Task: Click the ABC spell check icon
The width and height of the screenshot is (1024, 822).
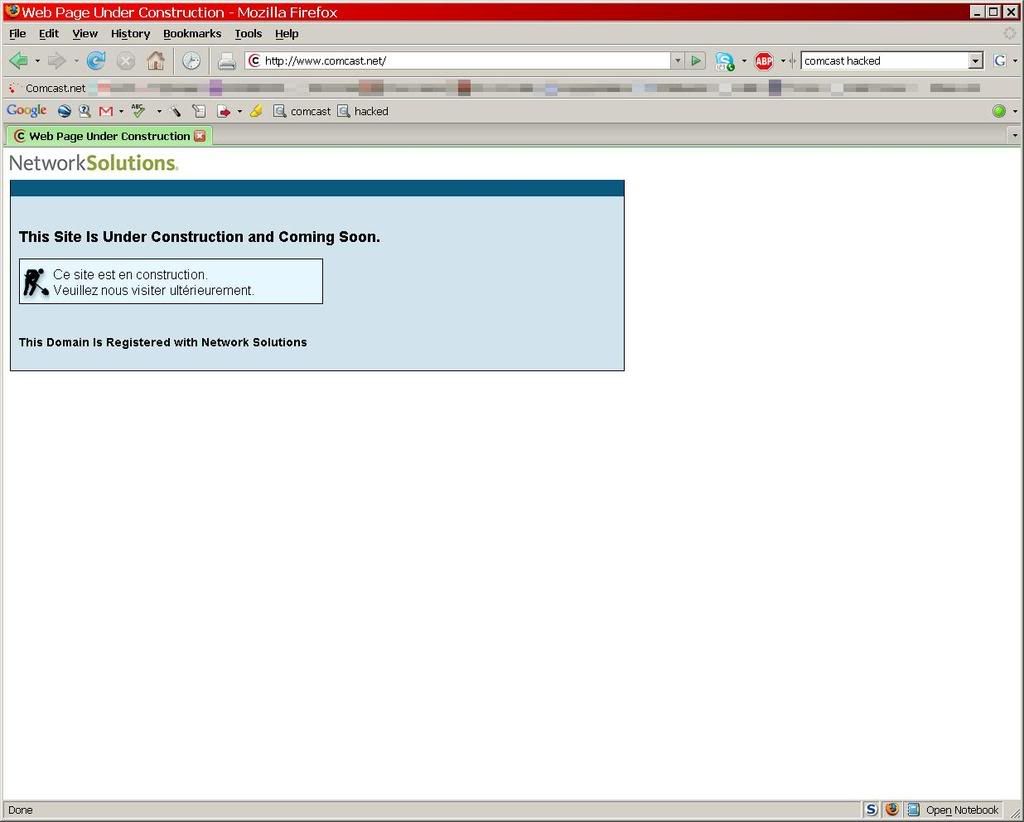Action: pyautogui.click(x=138, y=111)
